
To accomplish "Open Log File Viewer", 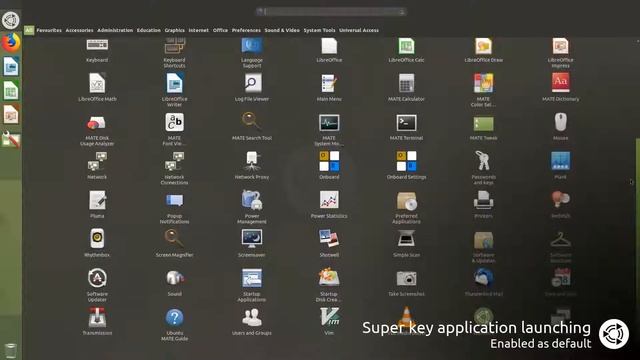I will pos(252,87).
